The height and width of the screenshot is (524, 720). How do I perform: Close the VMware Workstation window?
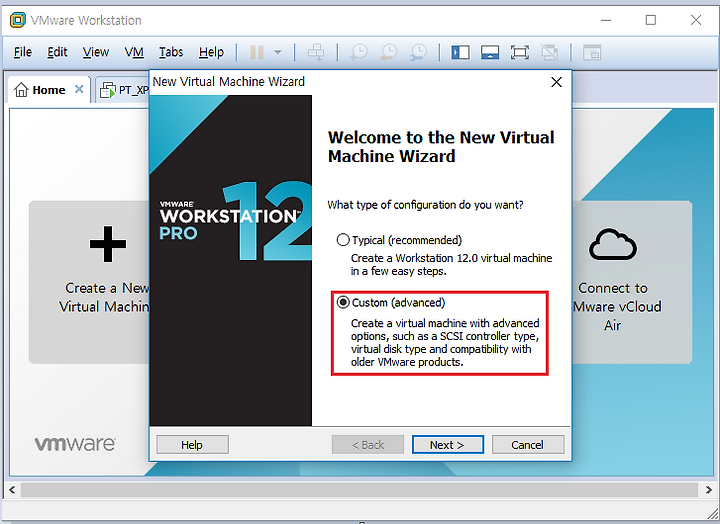tap(696, 20)
